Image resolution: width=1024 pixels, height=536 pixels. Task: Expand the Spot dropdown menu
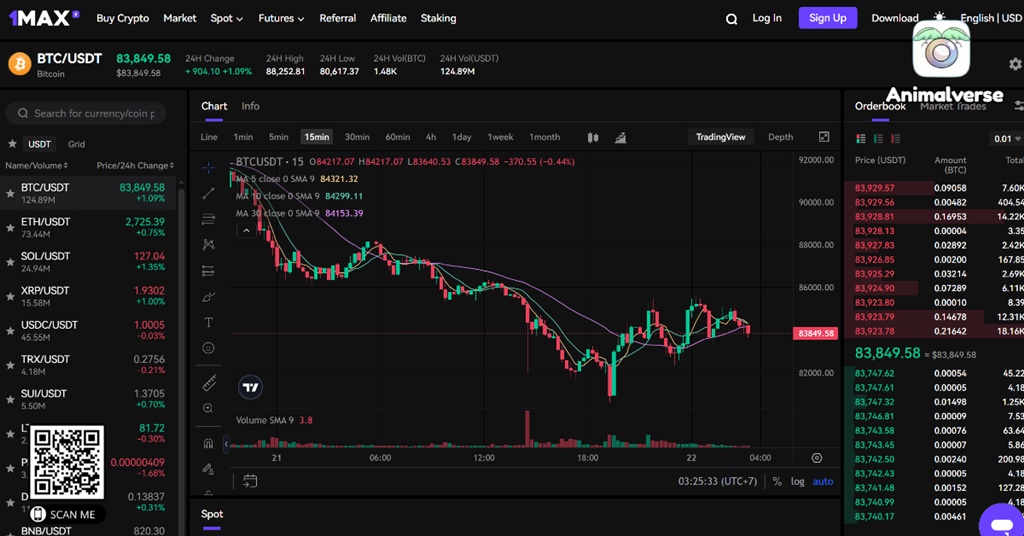pyautogui.click(x=227, y=18)
